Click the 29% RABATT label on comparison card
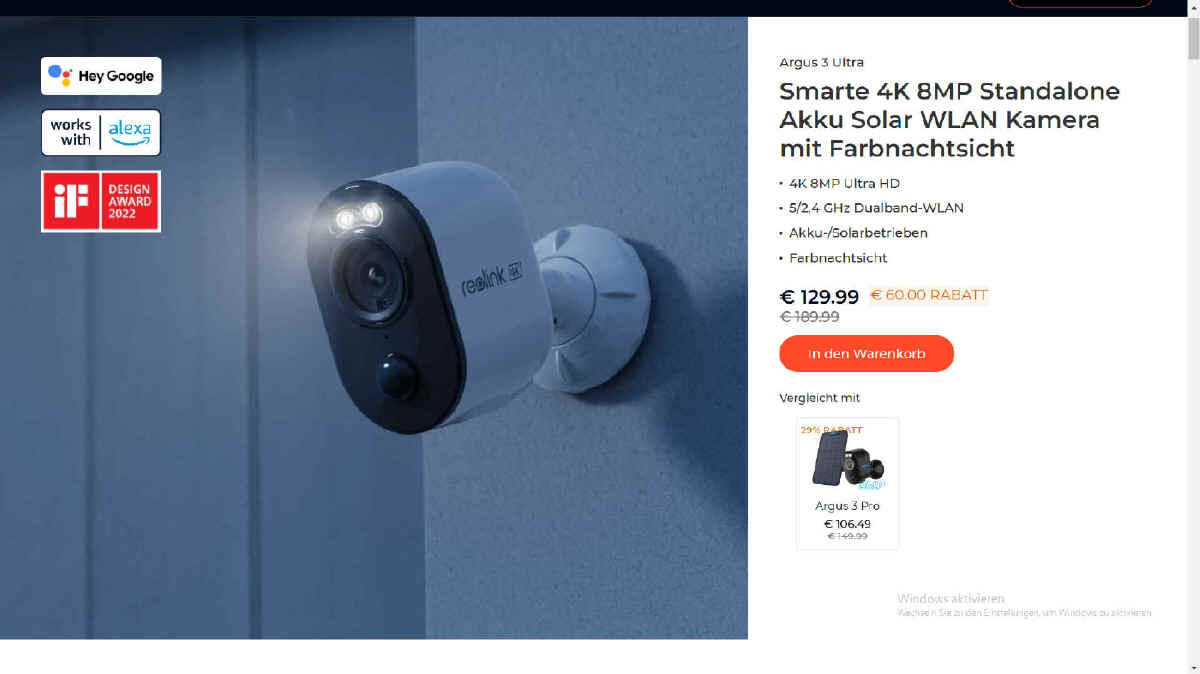Viewport: 1200px width, 674px height. (x=831, y=430)
